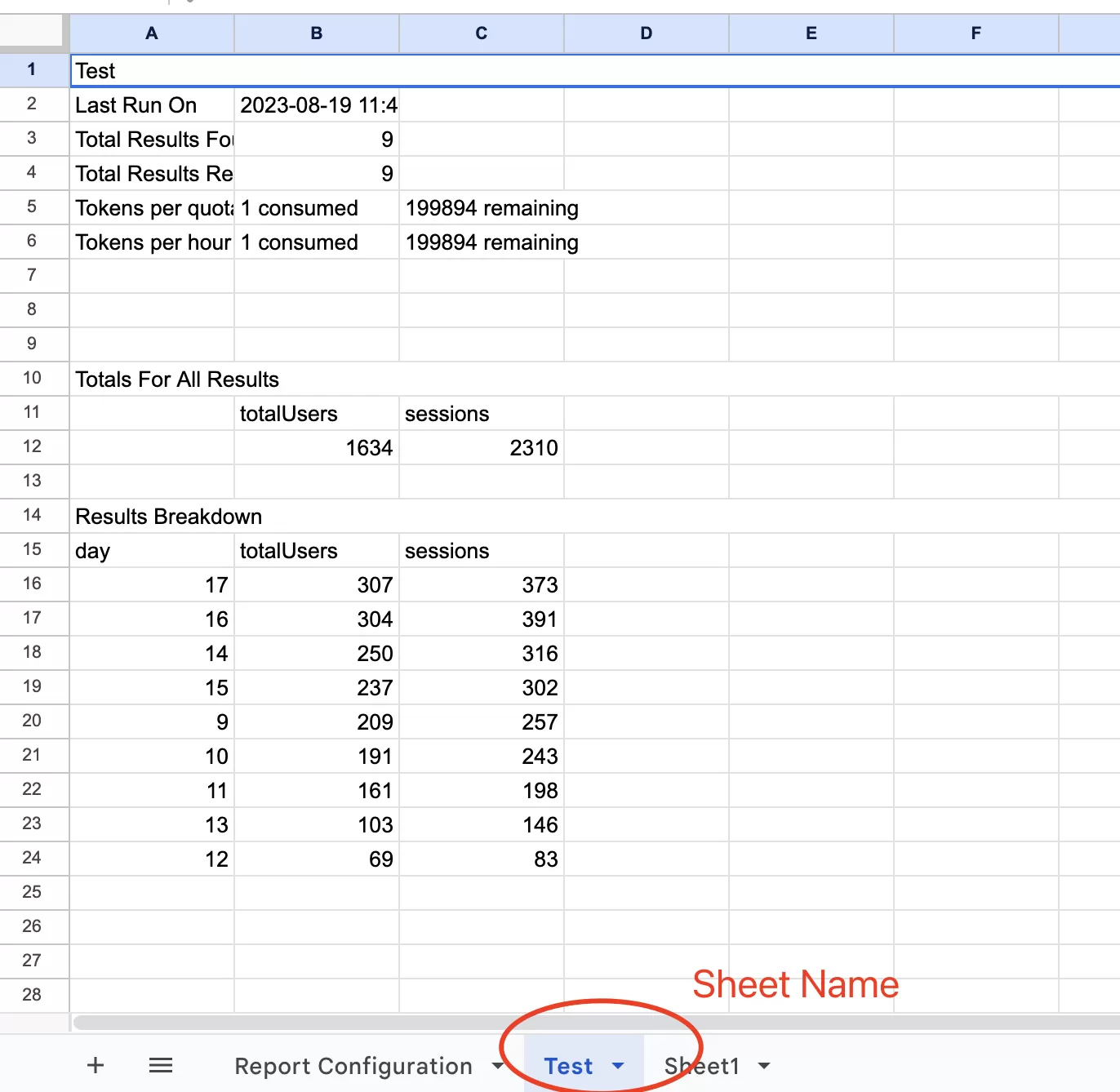
Task: Expand Sheet1 tab dropdown arrow
Action: point(764,1066)
